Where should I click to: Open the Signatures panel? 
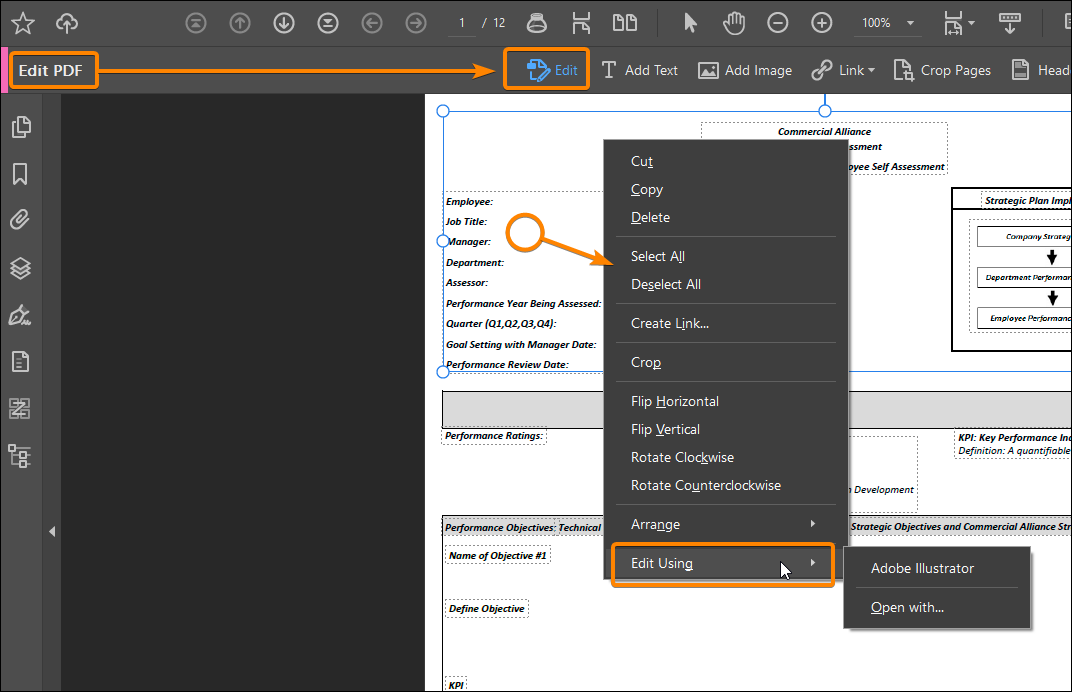(x=21, y=314)
